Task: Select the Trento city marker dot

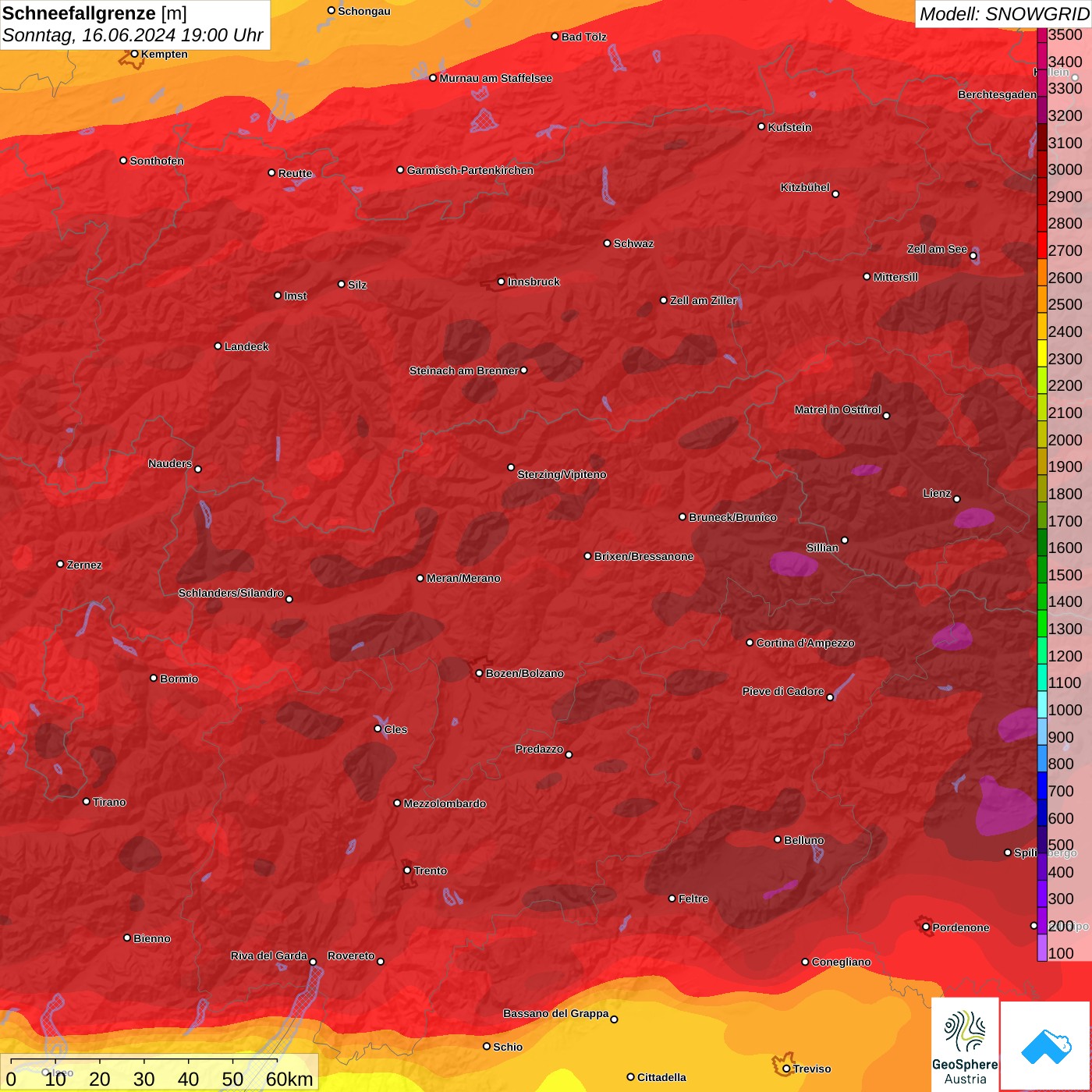Action: (x=407, y=870)
